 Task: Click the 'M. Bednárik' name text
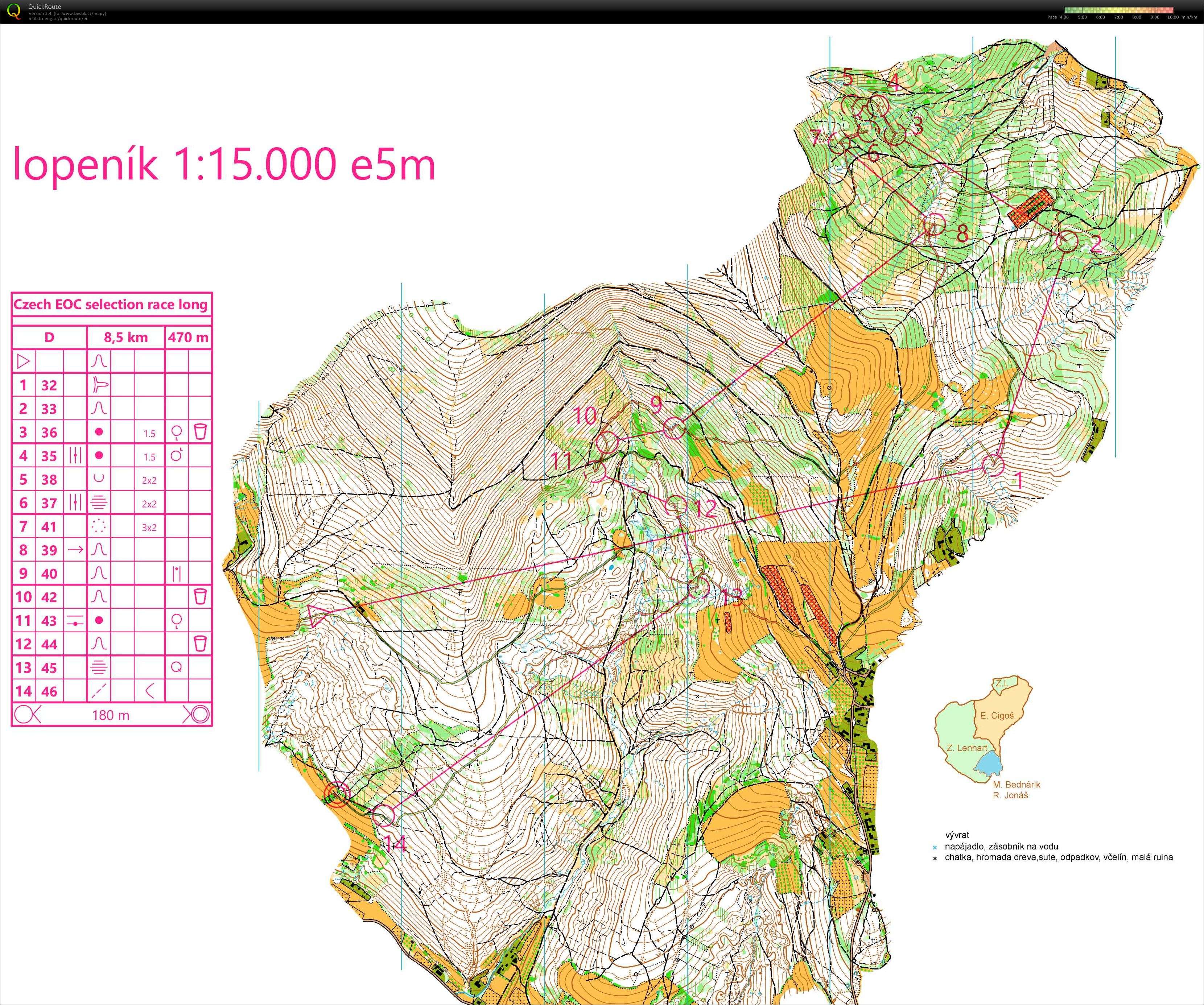pos(1017,784)
